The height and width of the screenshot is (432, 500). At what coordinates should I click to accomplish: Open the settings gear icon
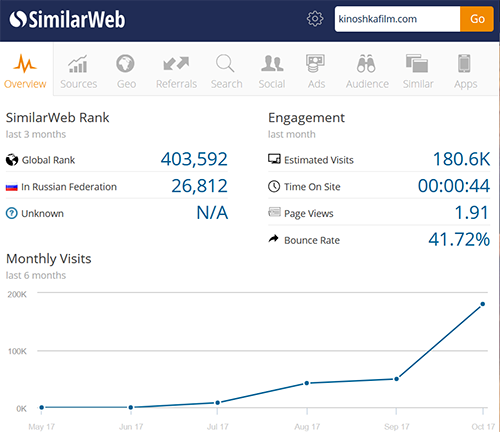(x=315, y=19)
